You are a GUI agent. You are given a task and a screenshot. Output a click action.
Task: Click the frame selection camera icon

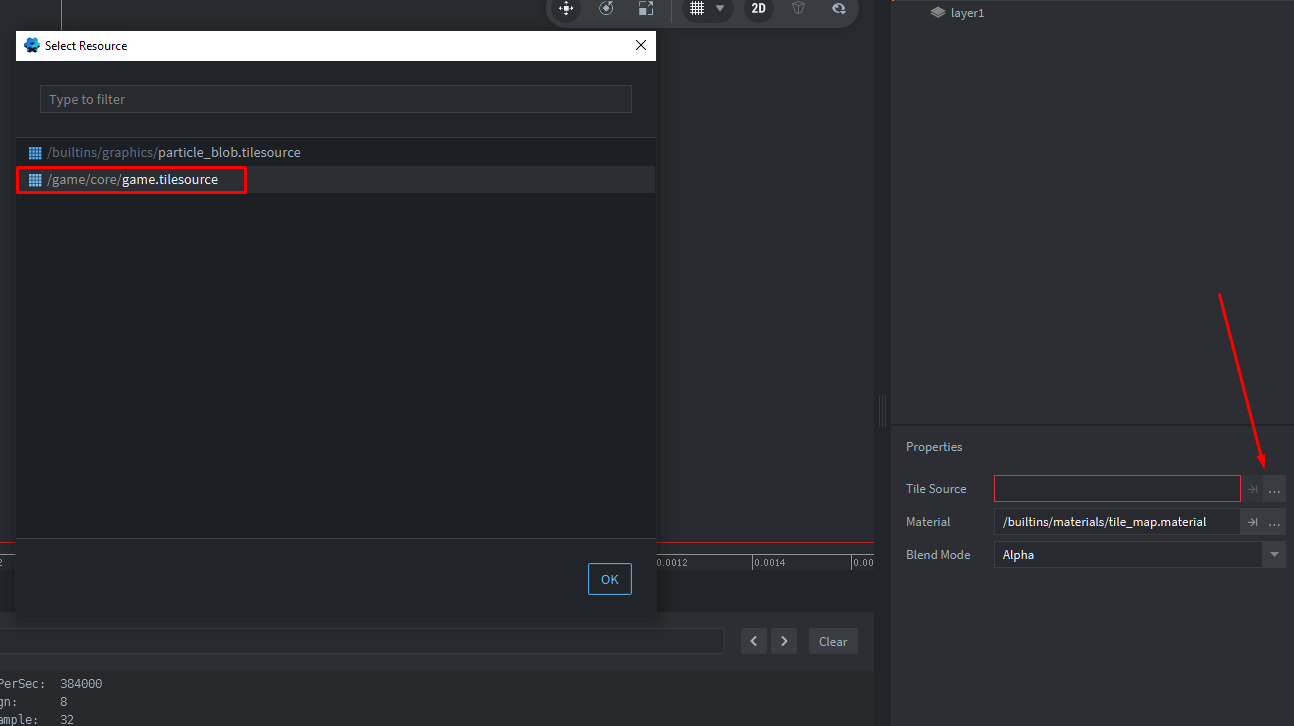pyautogui.click(x=838, y=9)
